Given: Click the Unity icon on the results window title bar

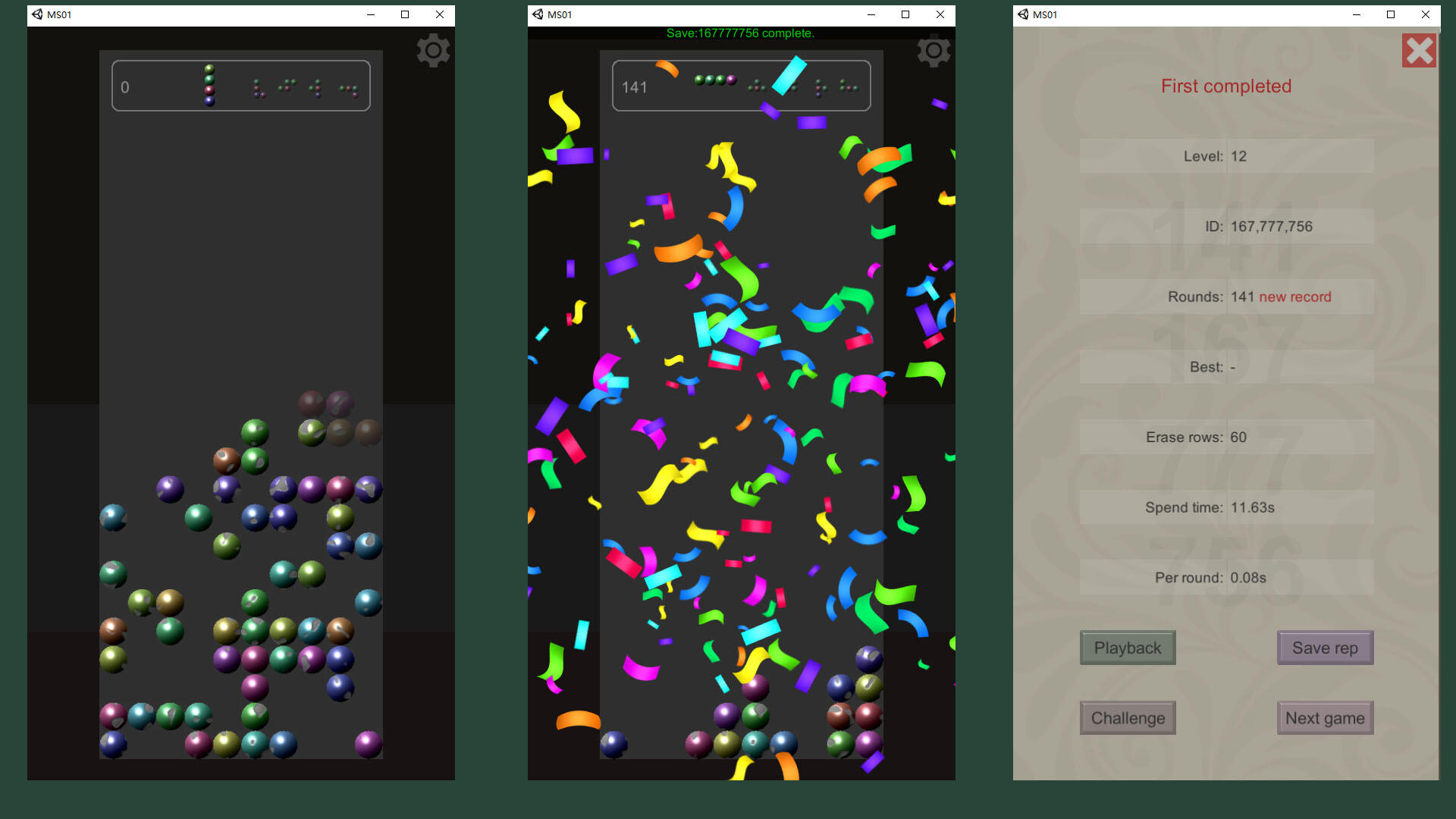Looking at the screenshot, I should click(x=1023, y=14).
